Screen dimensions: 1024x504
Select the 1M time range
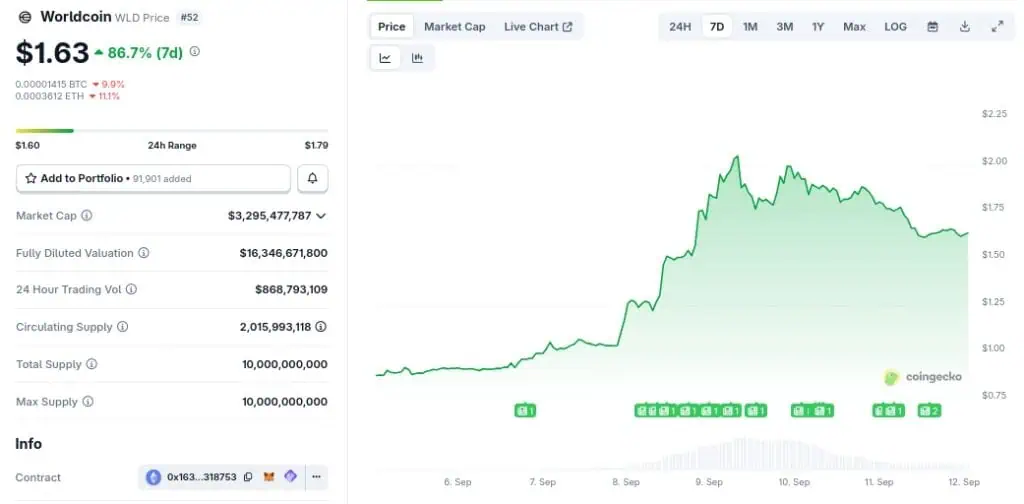click(x=750, y=27)
